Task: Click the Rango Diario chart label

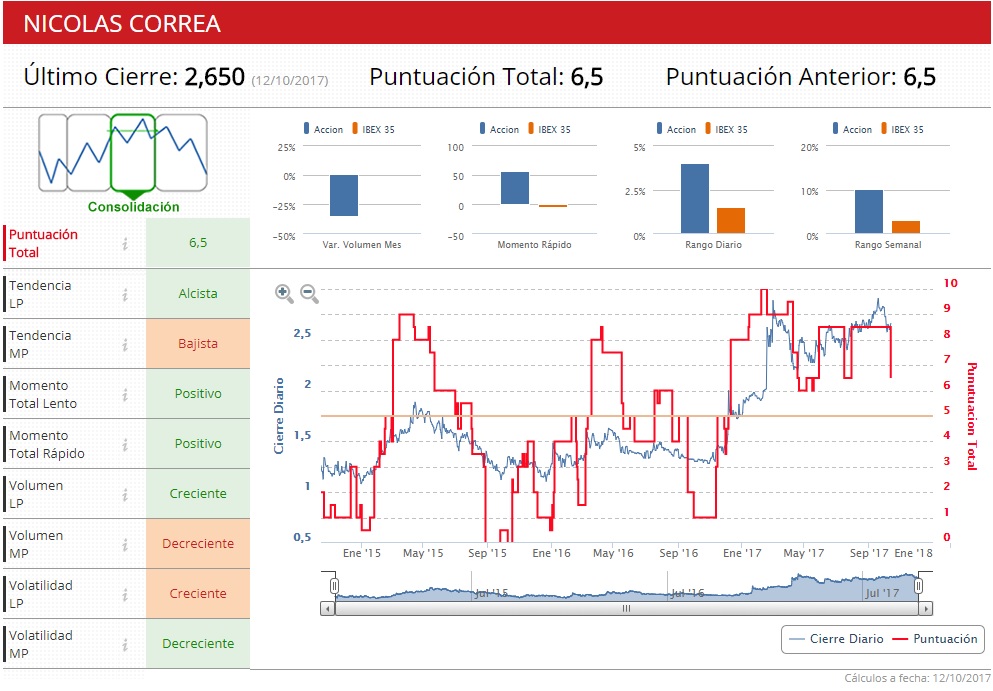Action: point(713,245)
